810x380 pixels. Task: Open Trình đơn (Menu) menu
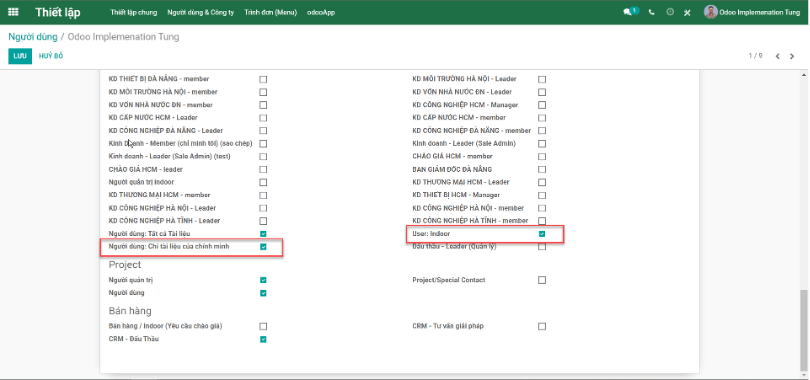[271, 12]
